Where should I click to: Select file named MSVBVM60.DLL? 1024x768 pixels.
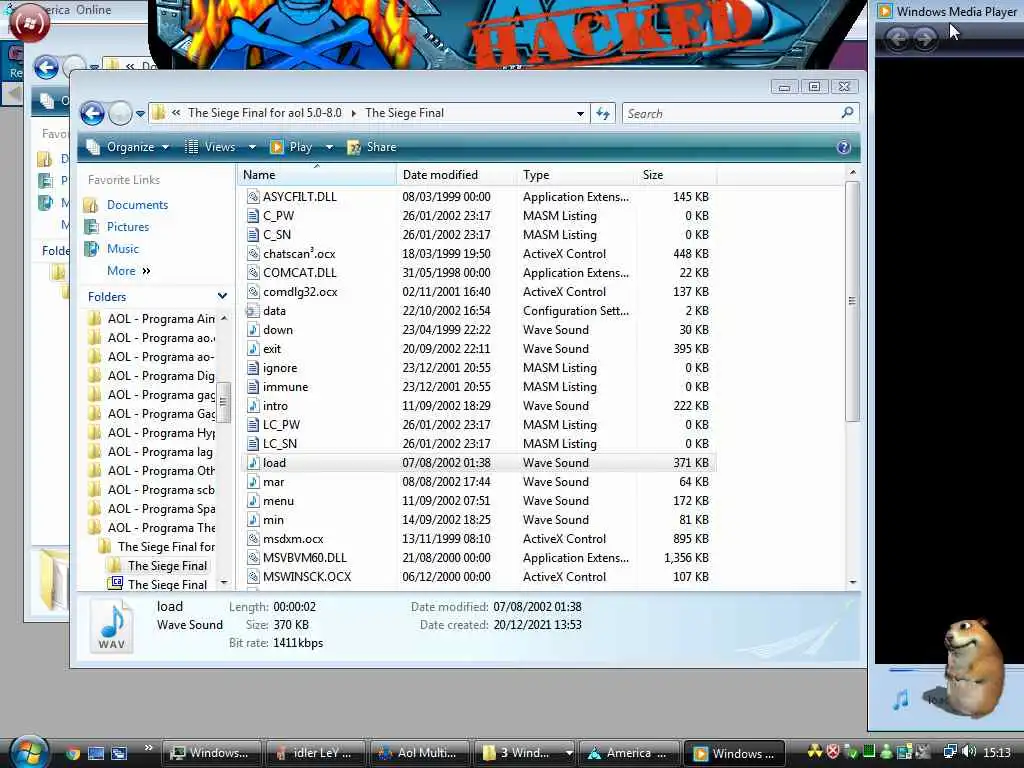[x=305, y=558]
